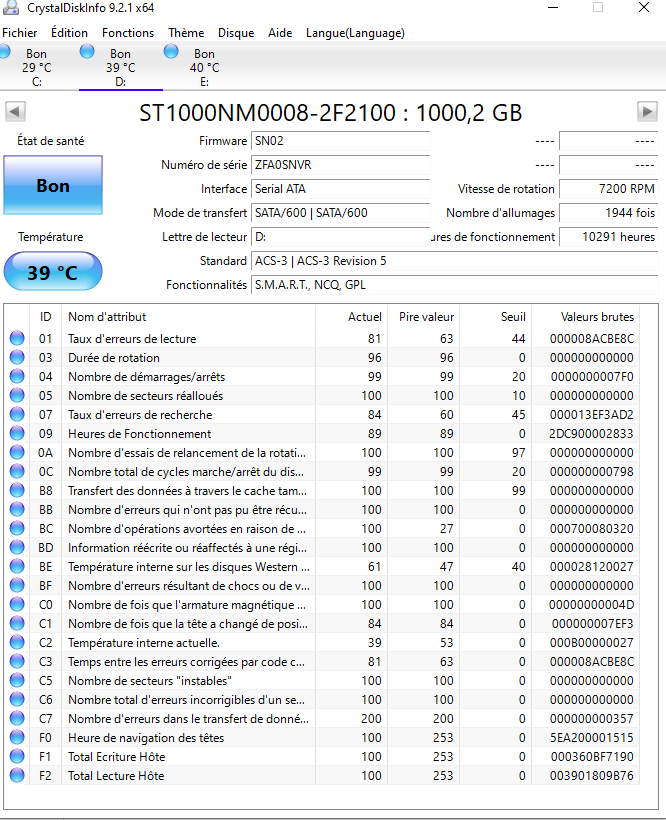Open the Langue(Language) menu
This screenshot has width=666, height=820.
355,33
